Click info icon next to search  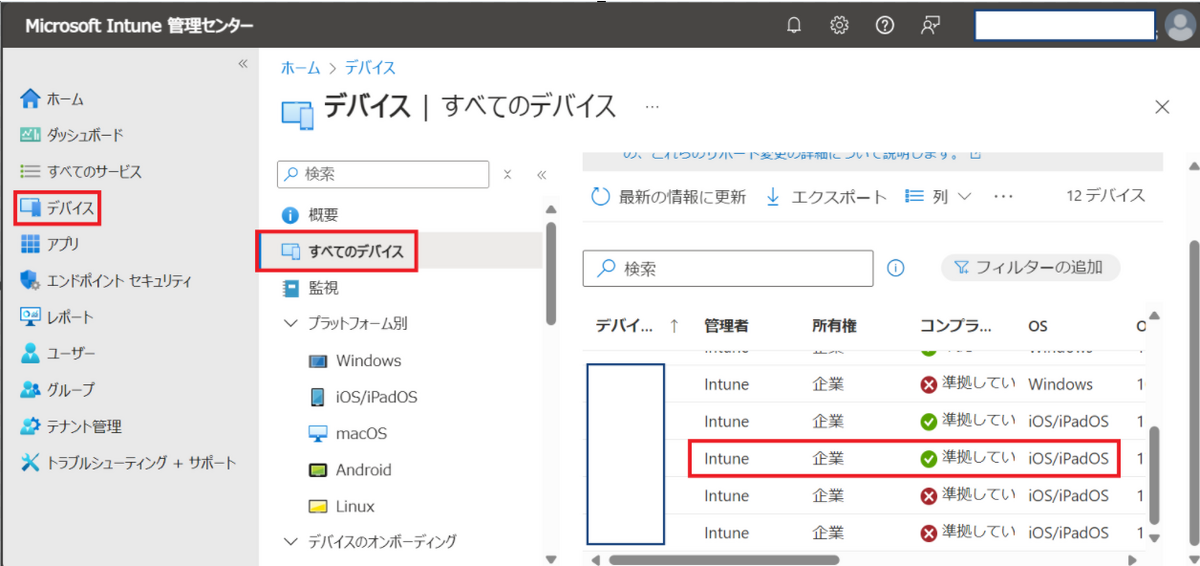(x=896, y=268)
